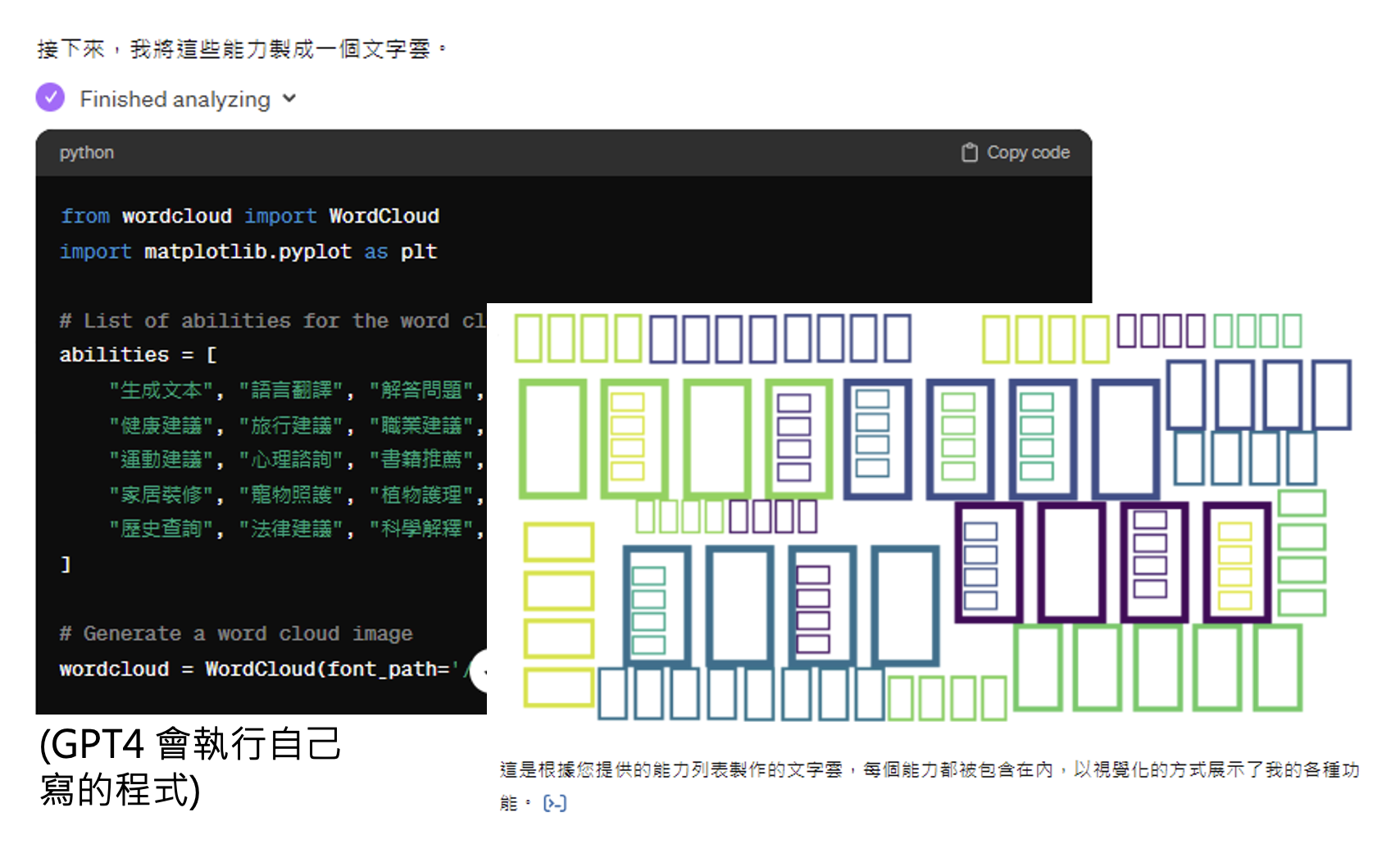Viewport: 1400px width, 844px height.
Task: Click the "法律建議" string in the abilities list
Action: [292, 529]
